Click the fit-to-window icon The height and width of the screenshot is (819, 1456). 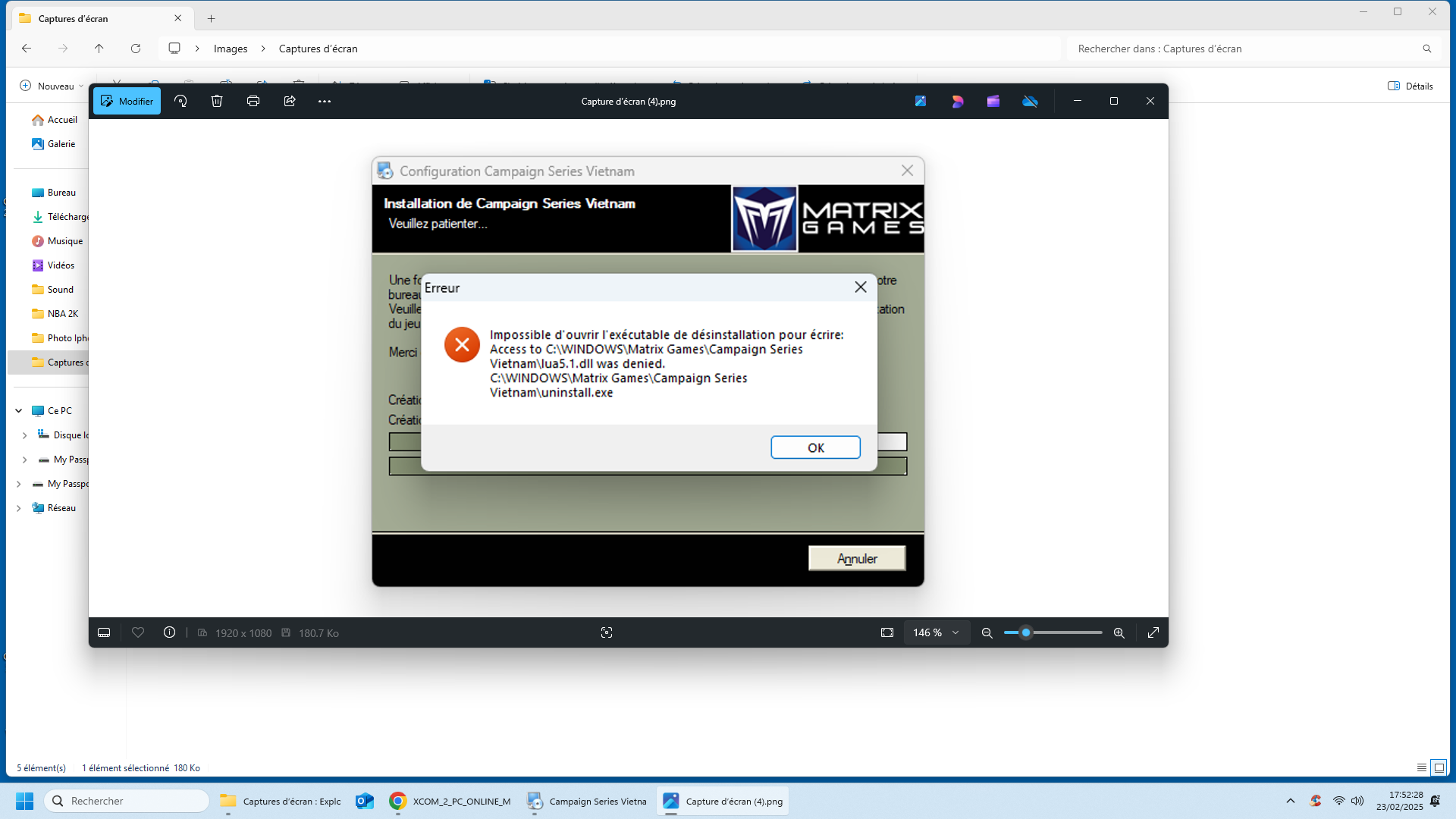pyautogui.click(x=887, y=632)
